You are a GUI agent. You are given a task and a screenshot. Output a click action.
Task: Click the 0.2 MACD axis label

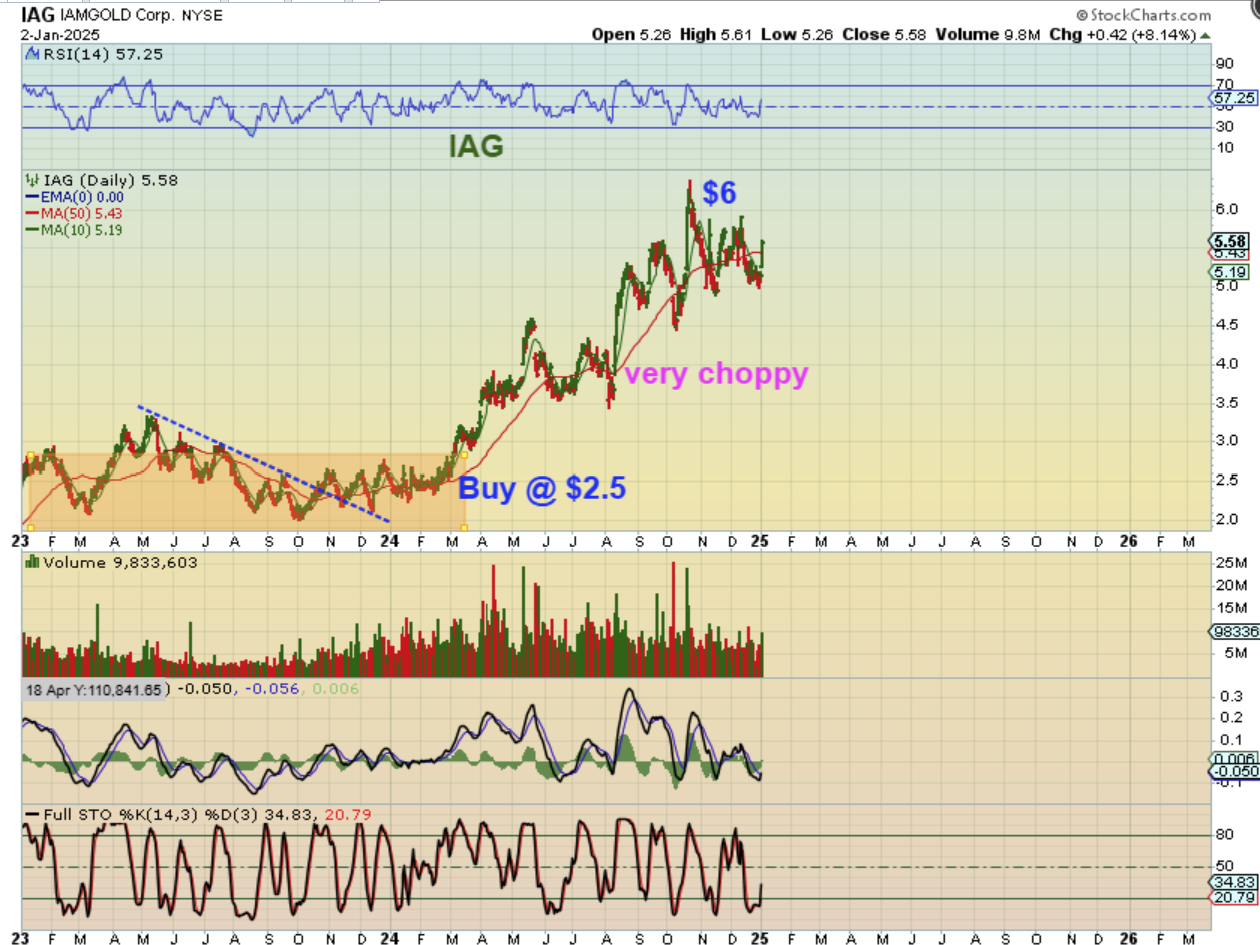point(1231,718)
